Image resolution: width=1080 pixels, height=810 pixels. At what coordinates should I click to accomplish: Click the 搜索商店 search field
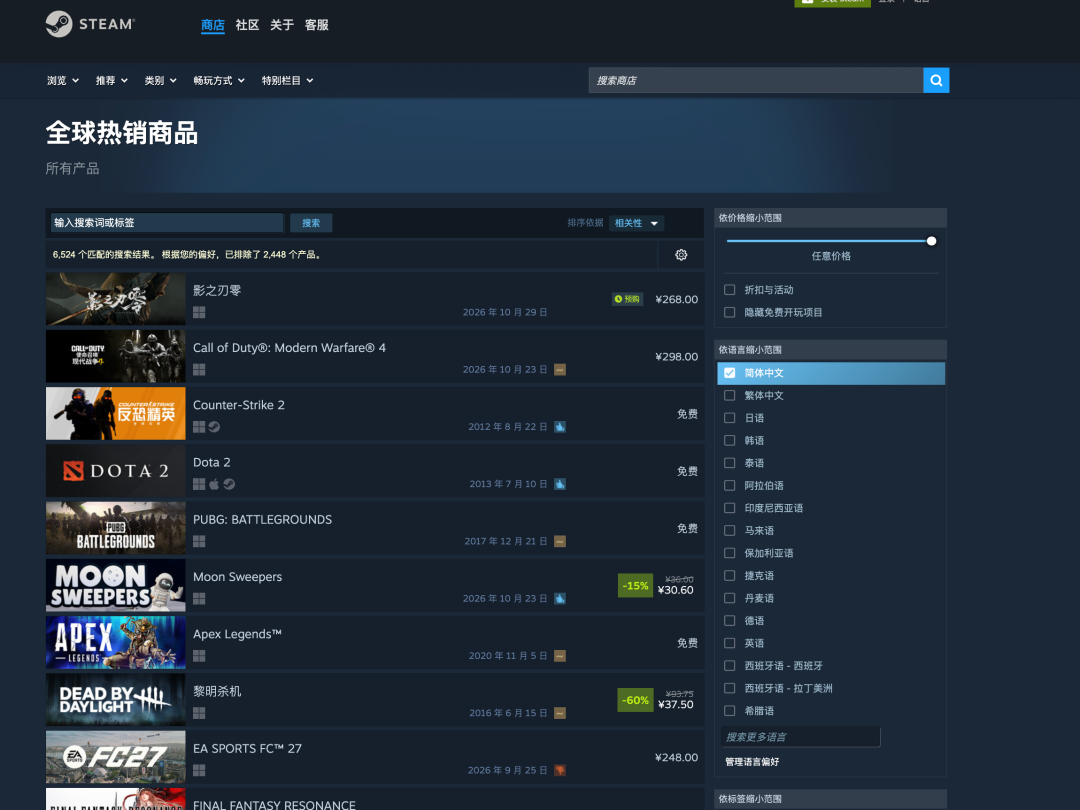756,80
